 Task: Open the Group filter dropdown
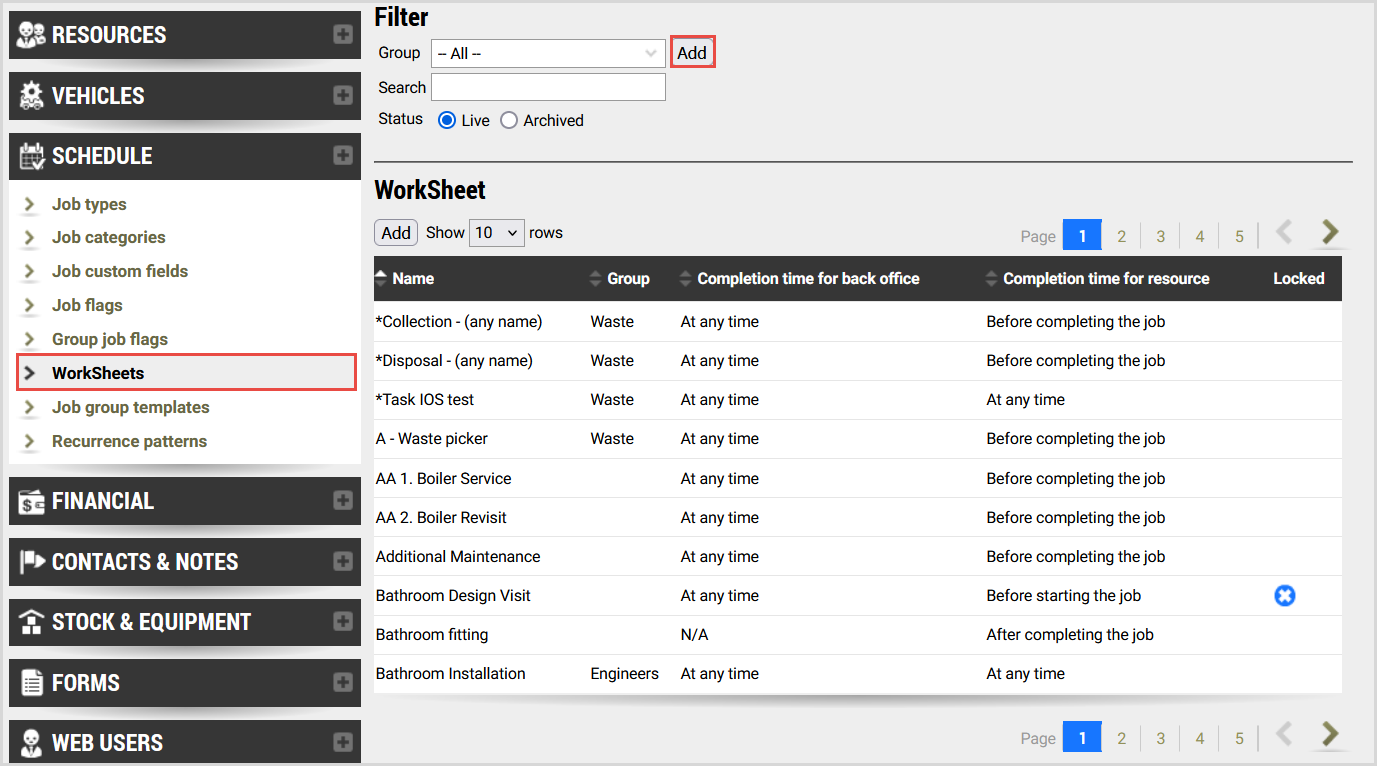(548, 53)
